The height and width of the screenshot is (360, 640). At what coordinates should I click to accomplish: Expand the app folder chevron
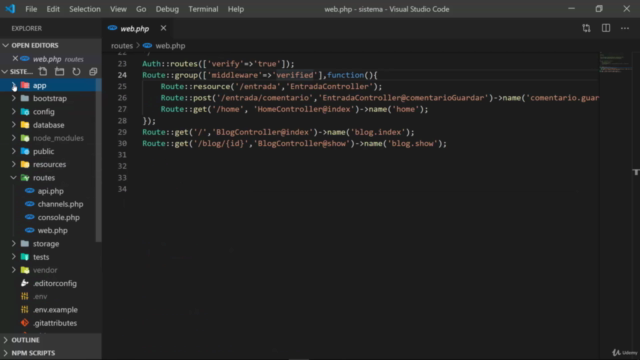click(x=14, y=85)
